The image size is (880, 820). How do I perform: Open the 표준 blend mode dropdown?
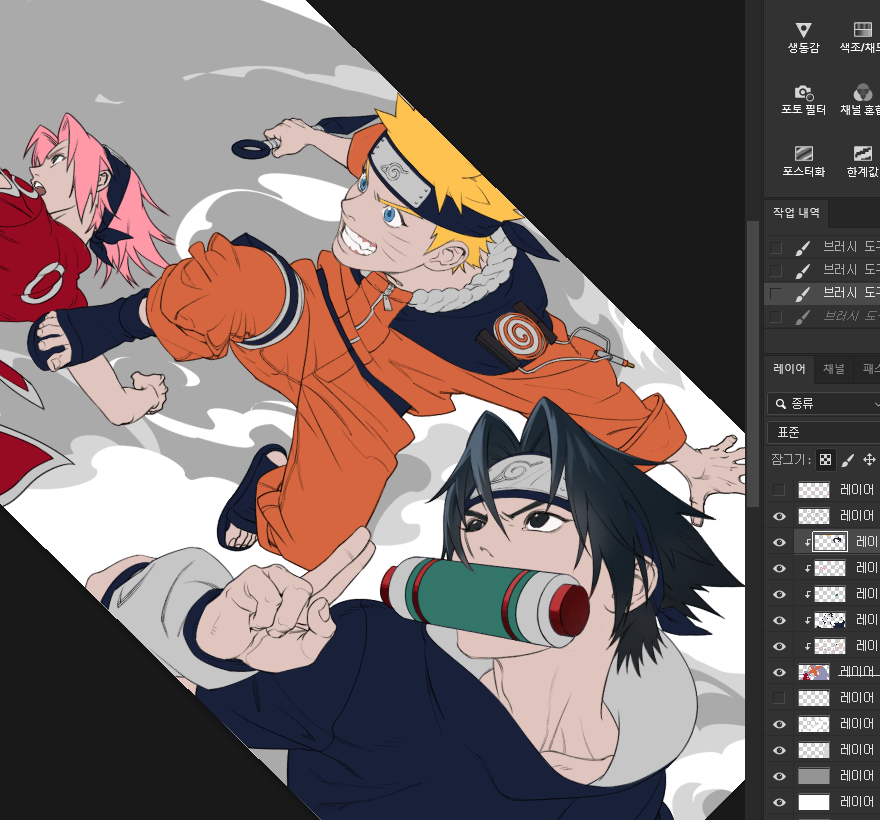(823, 432)
